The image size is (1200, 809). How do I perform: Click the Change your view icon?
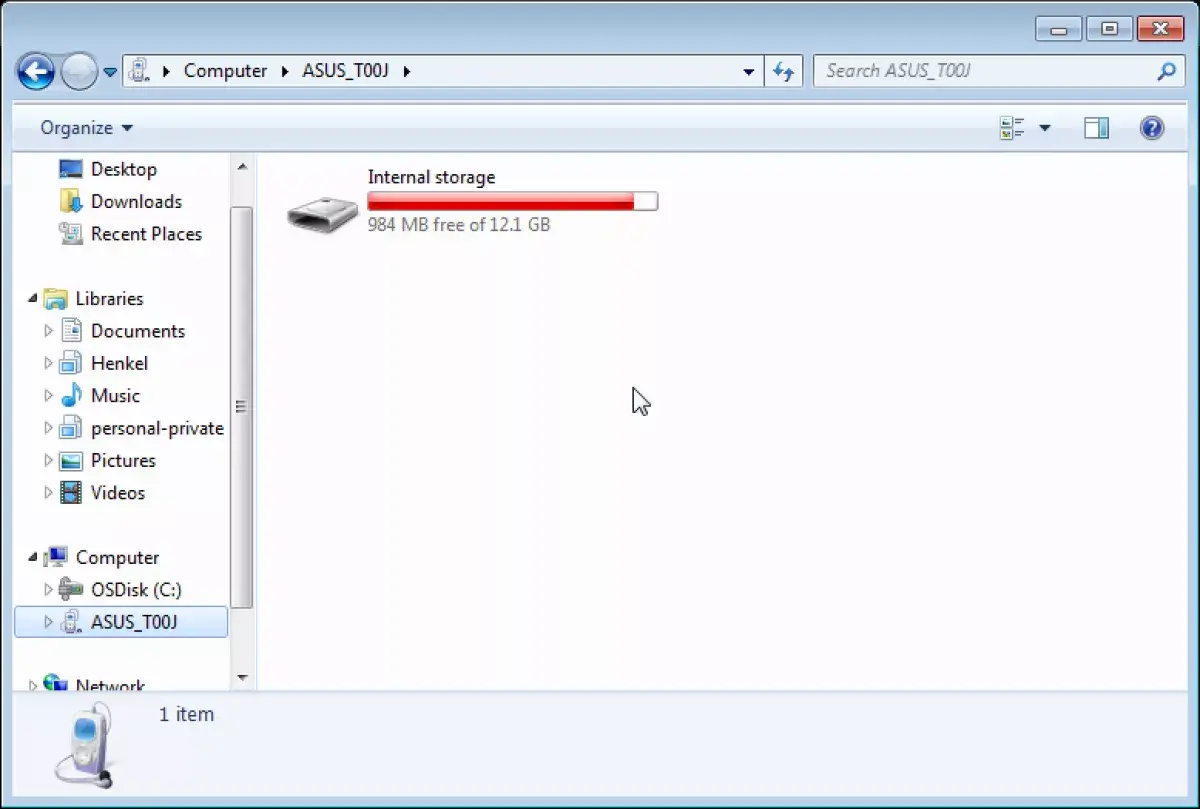click(1013, 128)
